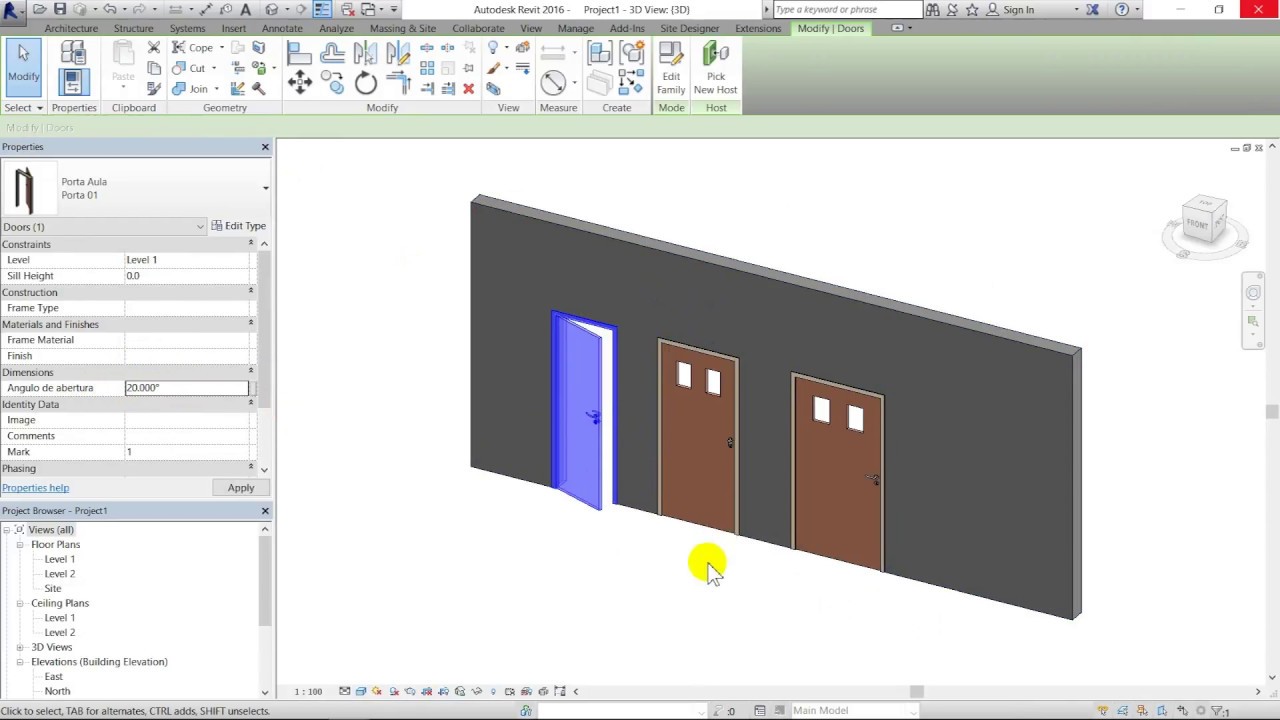Viewport: 1280px width, 720px height.
Task: Click the red Delete icon
Action: tap(468, 88)
